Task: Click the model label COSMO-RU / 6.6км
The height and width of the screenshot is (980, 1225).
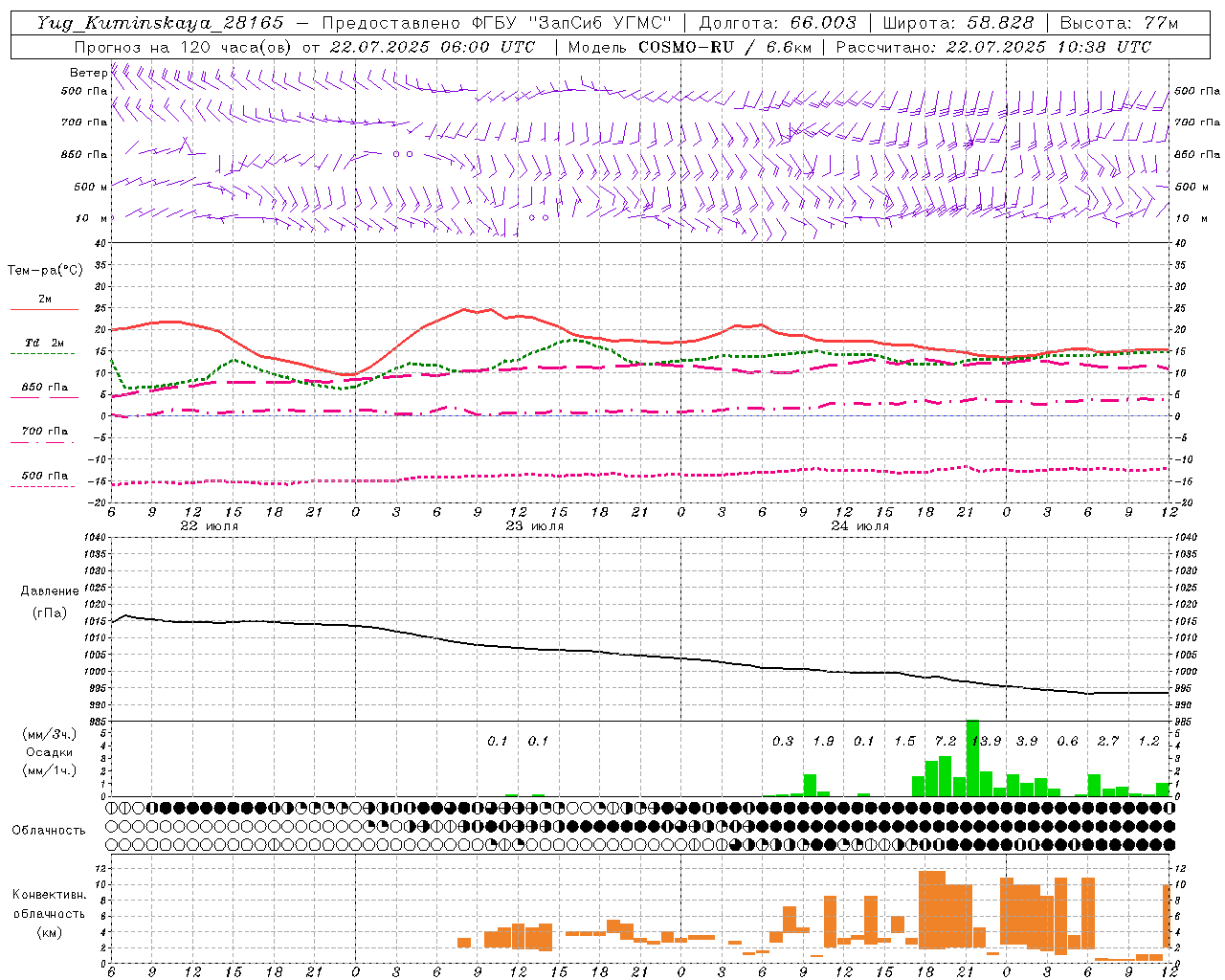Action: pos(724,46)
